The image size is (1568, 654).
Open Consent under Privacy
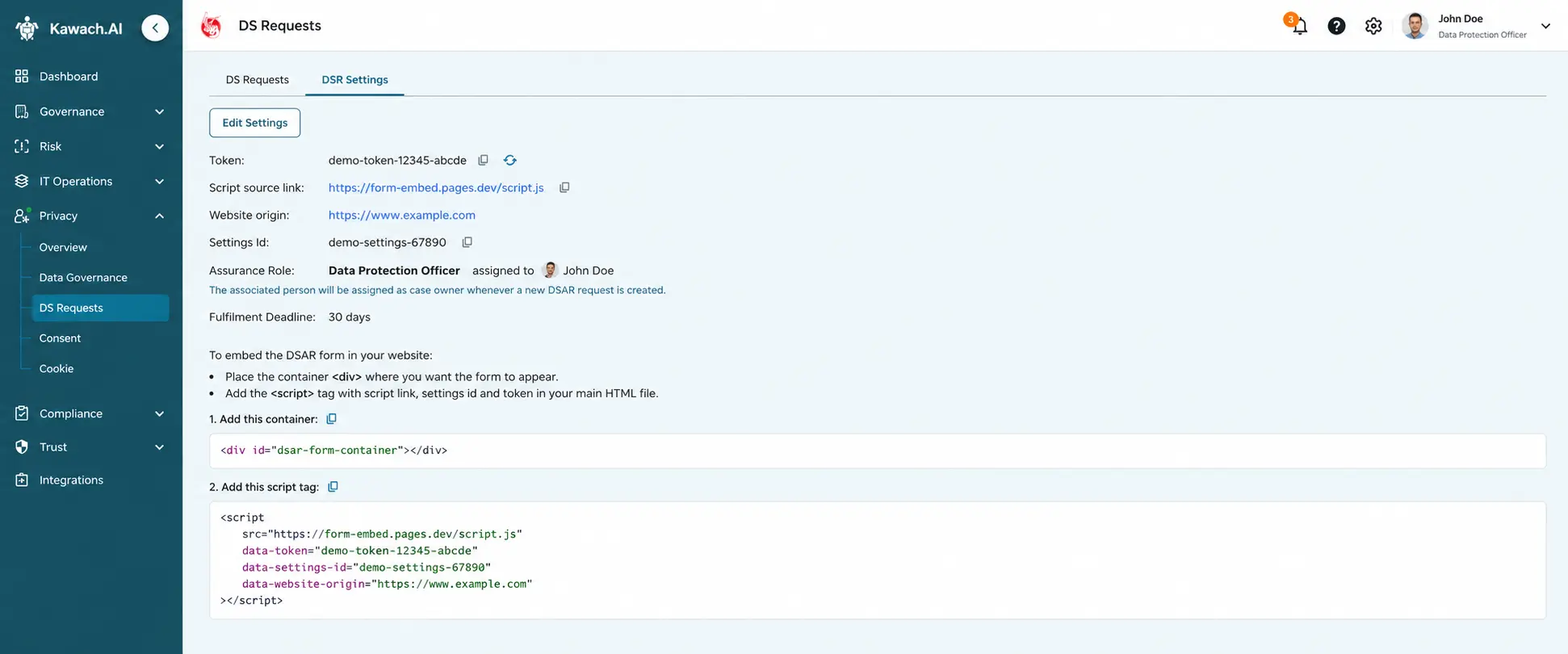coord(60,337)
